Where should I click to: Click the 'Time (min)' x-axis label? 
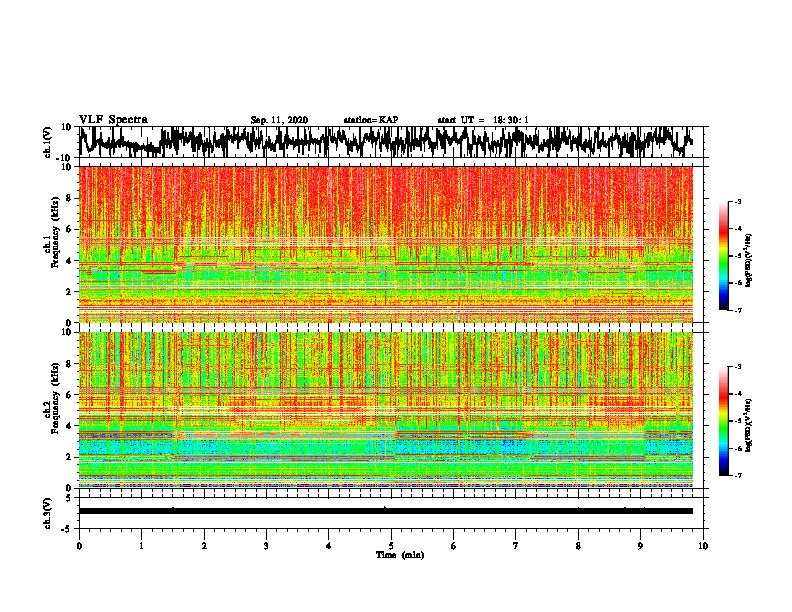coord(400,555)
